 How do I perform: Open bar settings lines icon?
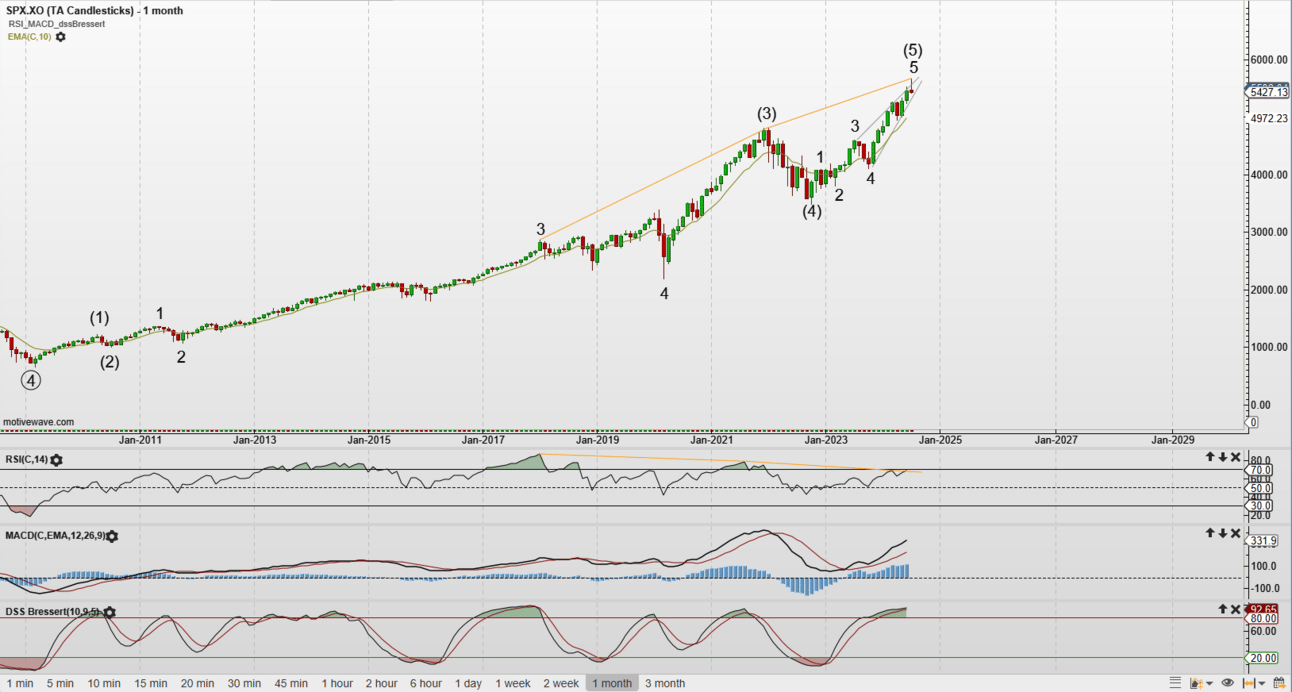pos(1175,683)
